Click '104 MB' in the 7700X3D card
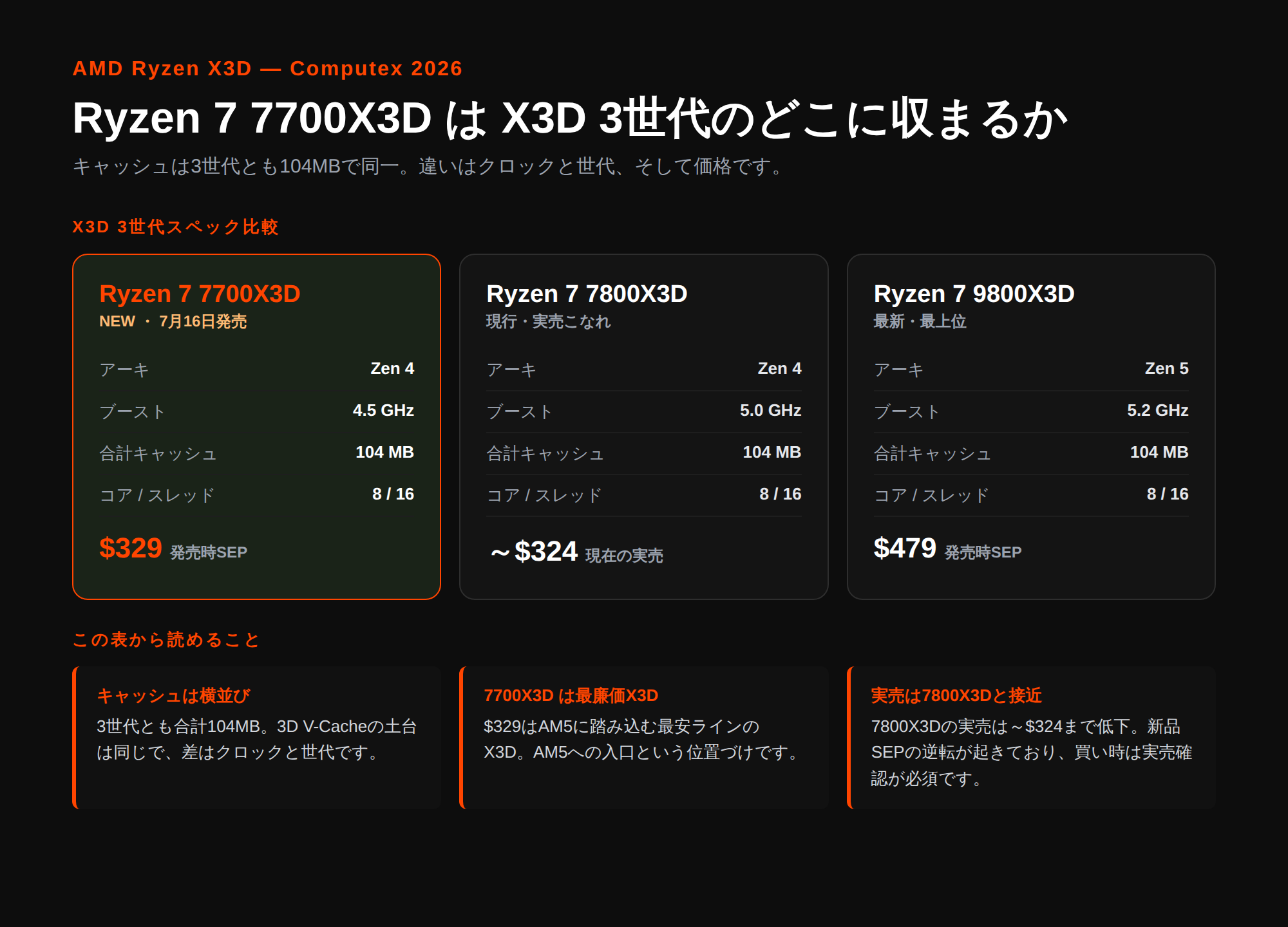Viewport: 1288px width, 927px height. tap(384, 452)
